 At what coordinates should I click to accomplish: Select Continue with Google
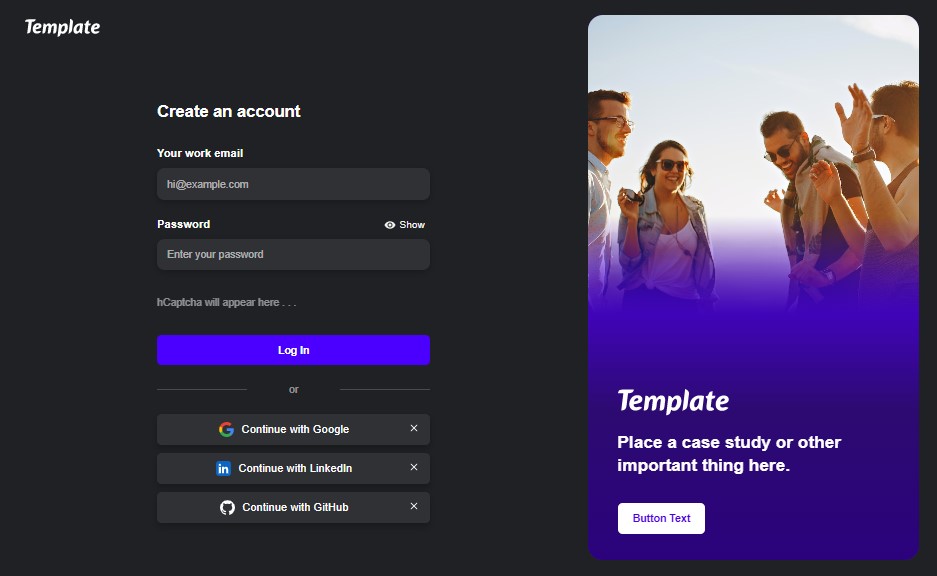coord(295,429)
